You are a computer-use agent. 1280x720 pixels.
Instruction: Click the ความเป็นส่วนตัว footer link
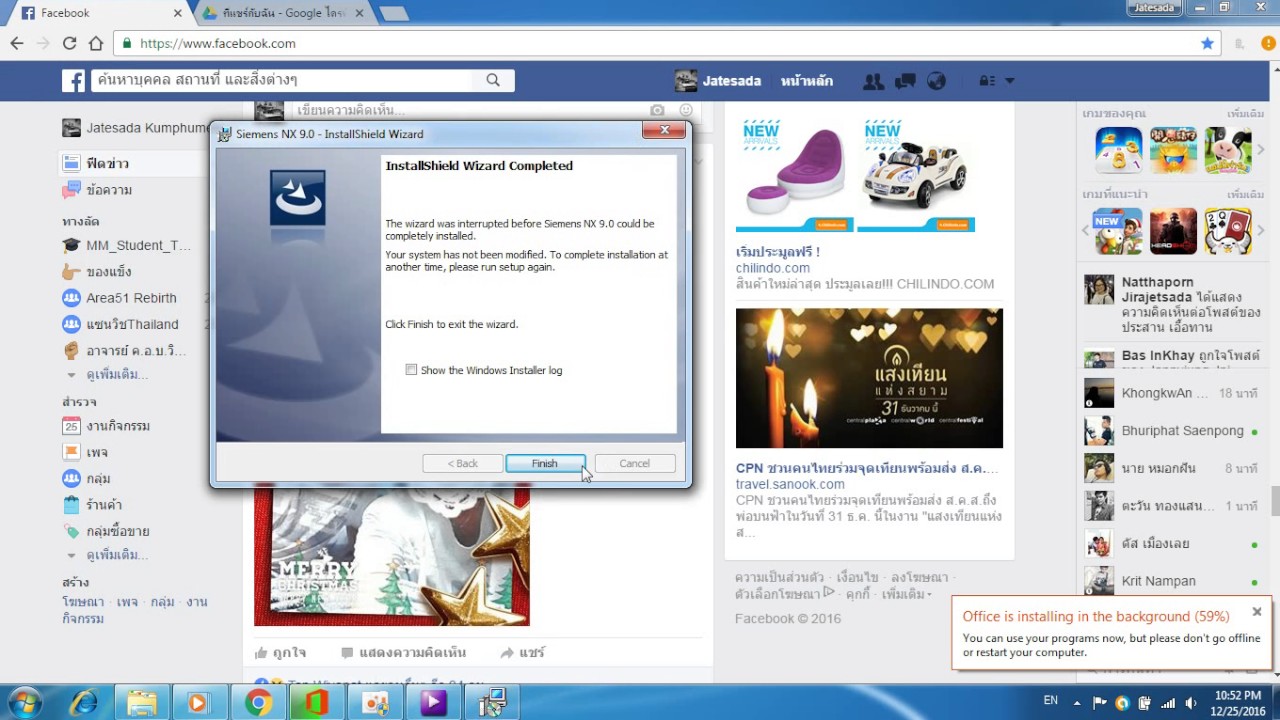tap(780, 578)
